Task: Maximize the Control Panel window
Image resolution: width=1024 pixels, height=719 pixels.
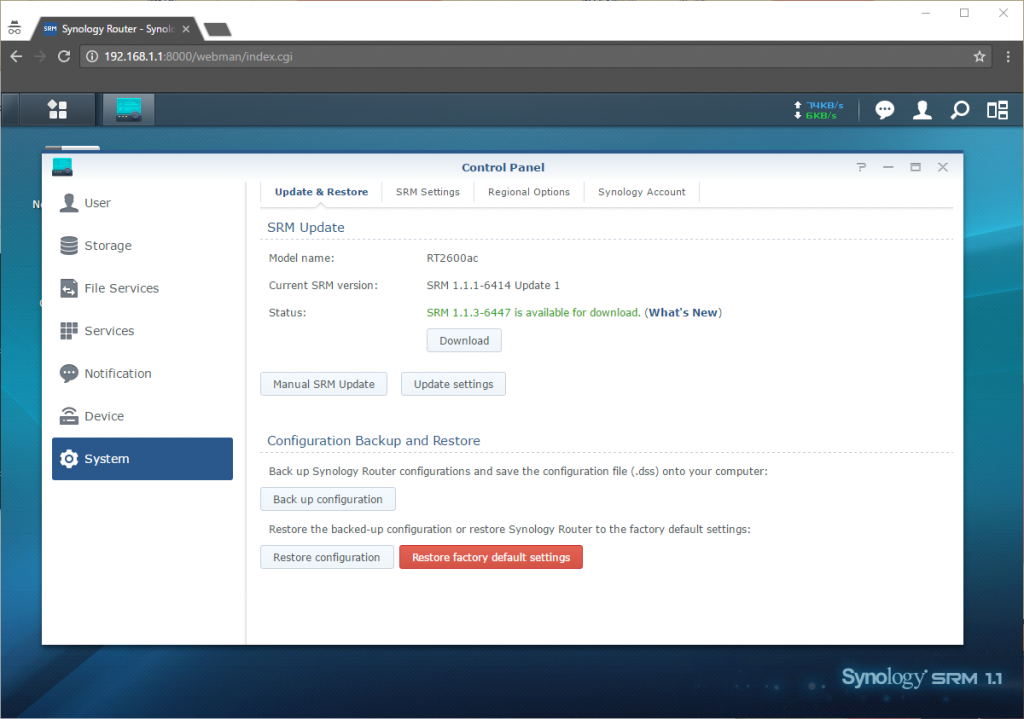Action: point(916,167)
